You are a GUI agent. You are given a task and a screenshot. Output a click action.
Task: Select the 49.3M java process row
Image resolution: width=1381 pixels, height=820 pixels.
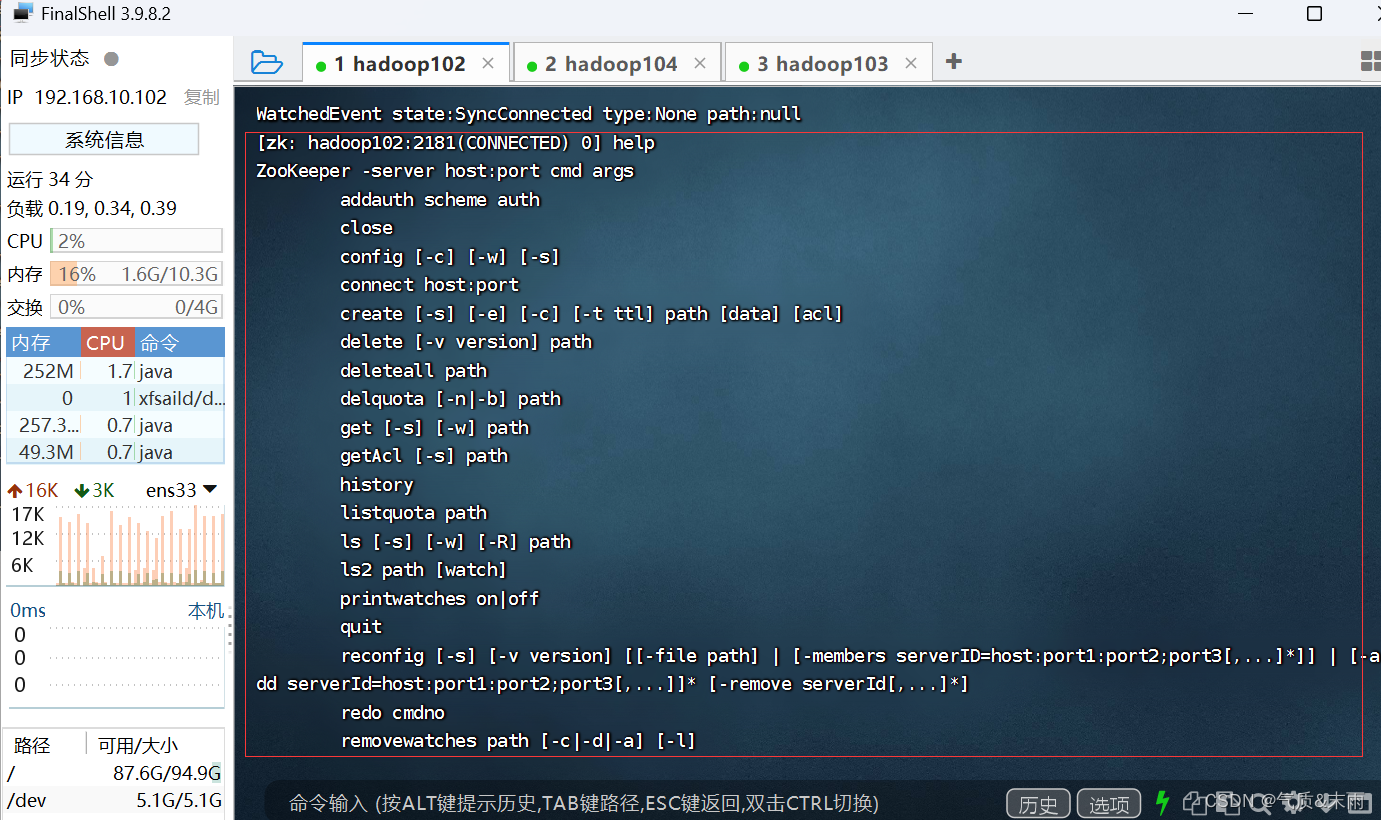pos(116,452)
